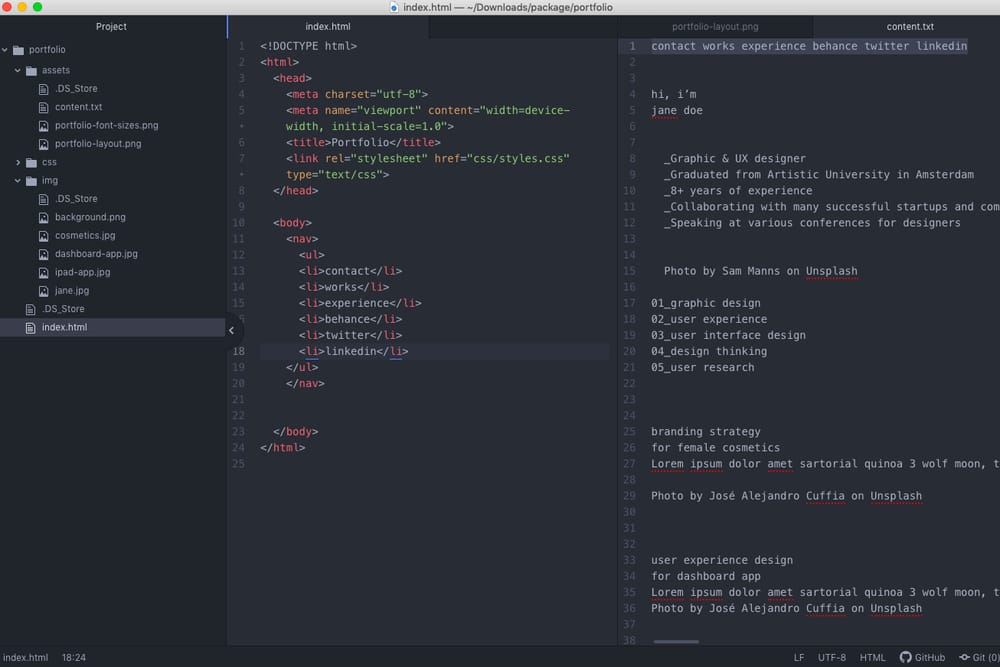Hide the project tree view panel

[231, 329]
